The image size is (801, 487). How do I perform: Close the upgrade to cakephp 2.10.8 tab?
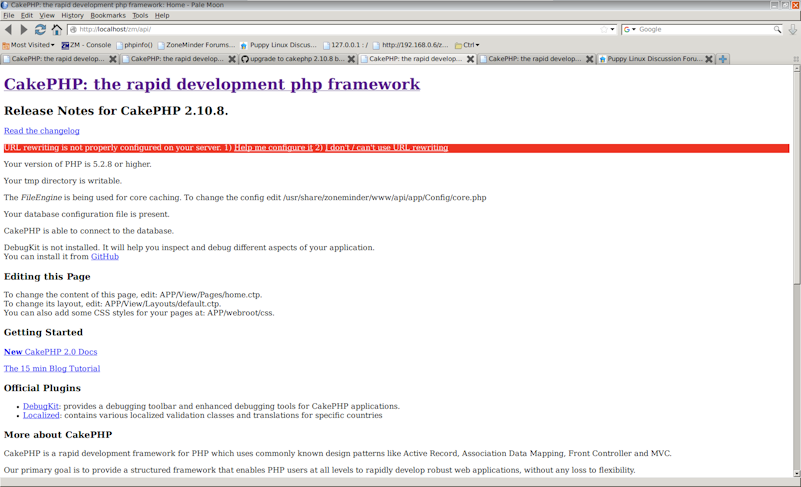coord(351,59)
